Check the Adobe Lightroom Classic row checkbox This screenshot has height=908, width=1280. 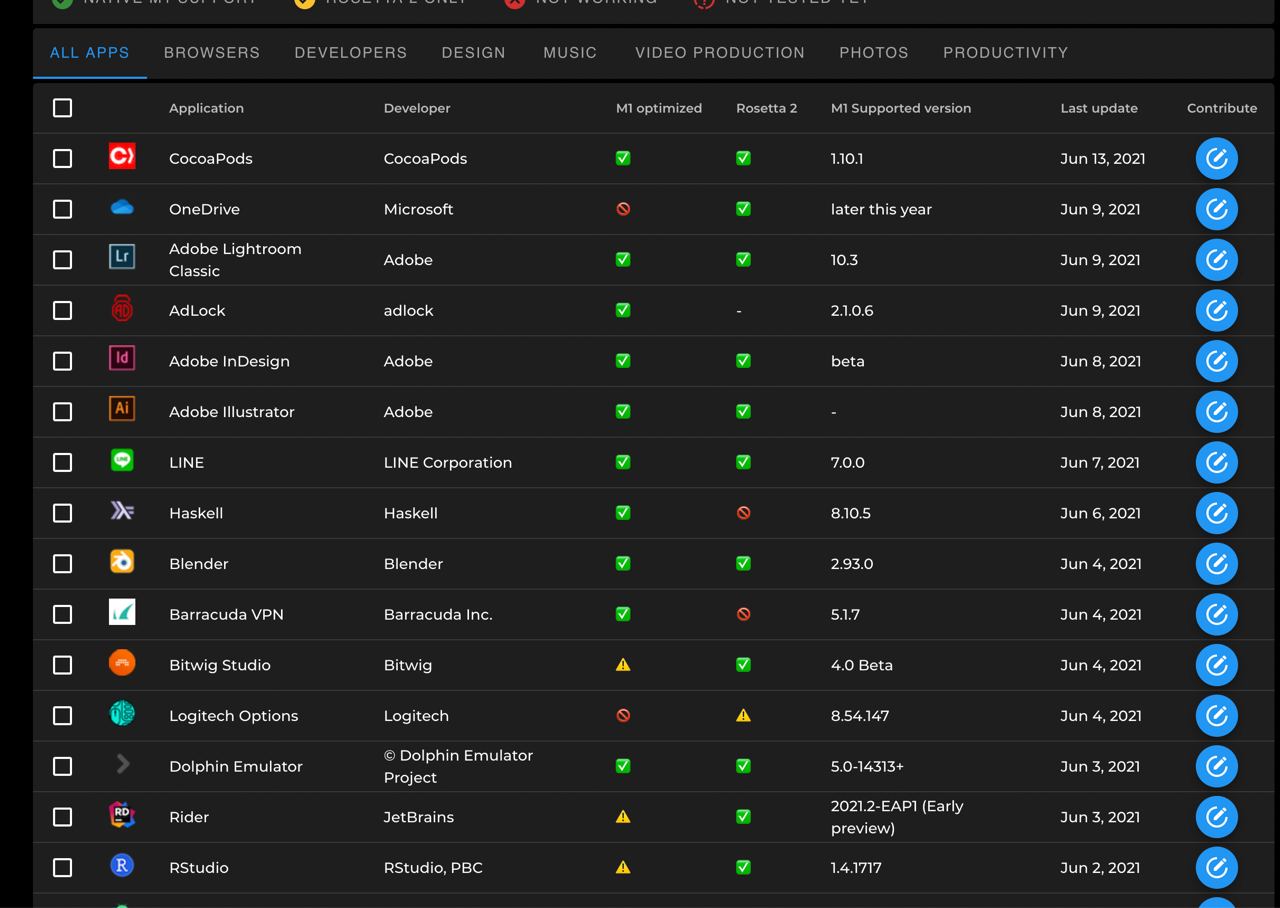click(62, 259)
